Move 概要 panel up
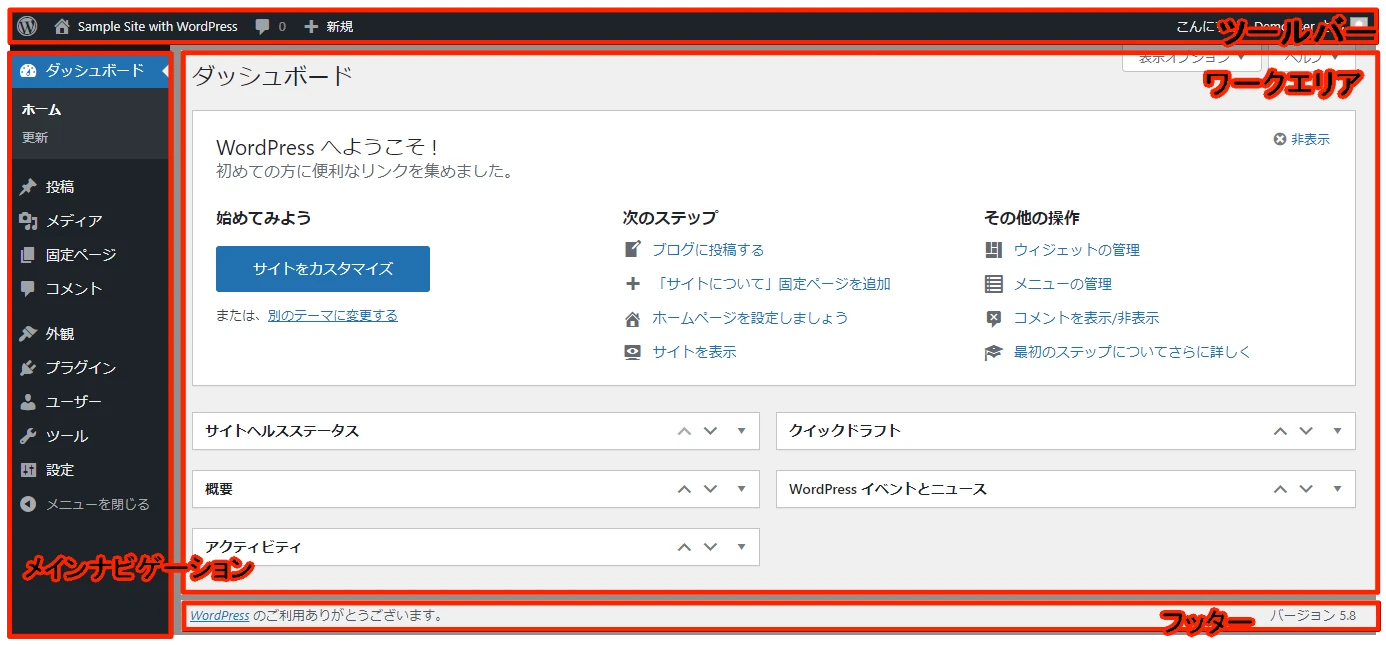Viewport: 1386px width, 645px height. click(x=684, y=489)
